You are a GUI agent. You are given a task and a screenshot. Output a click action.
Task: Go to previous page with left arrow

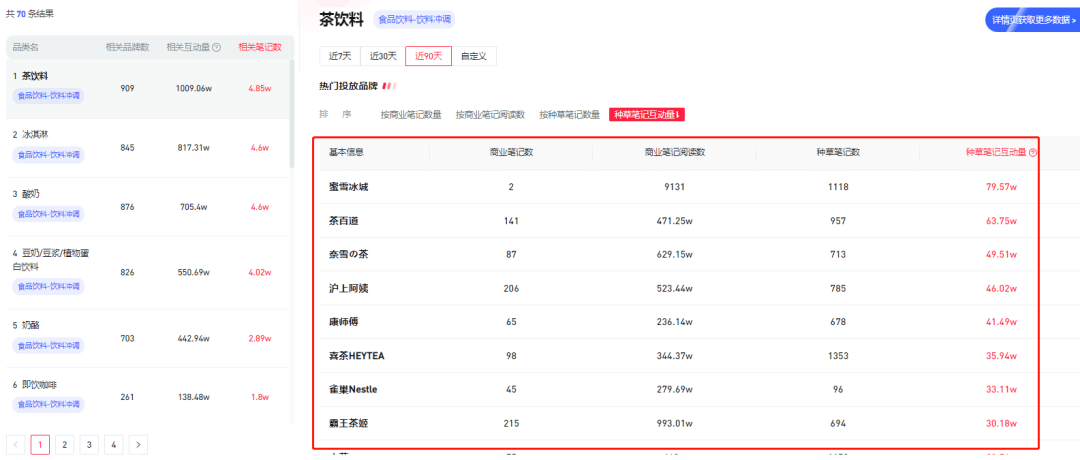pos(16,444)
